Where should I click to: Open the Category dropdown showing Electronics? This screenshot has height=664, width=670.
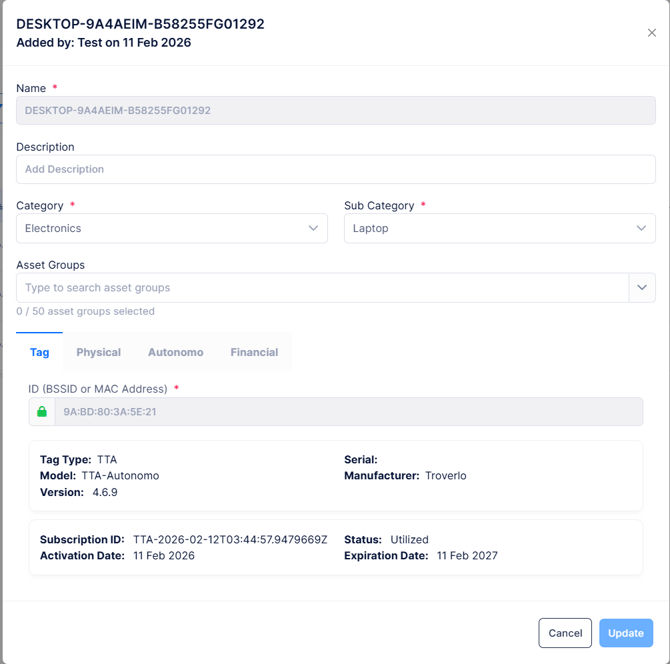point(160,228)
